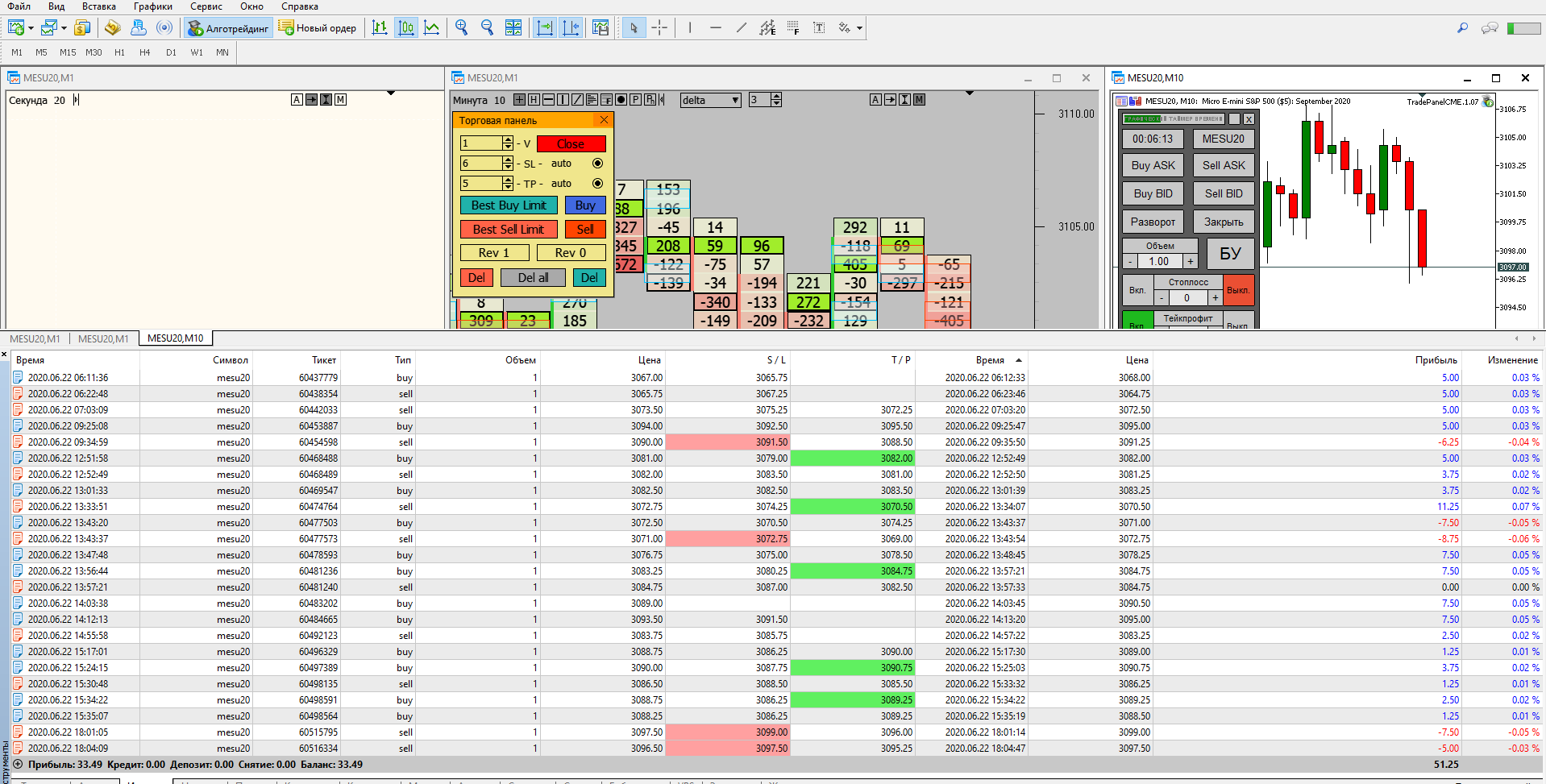Image resolution: width=1546 pixels, height=784 pixels.
Task: Click the tile windows grid icon
Action: (x=513, y=28)
